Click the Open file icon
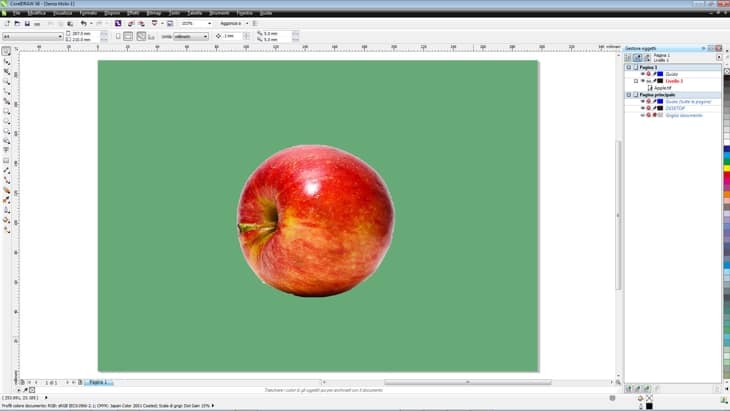Image resolution: width=730 pixels, height=411 pixels. pos(17,23)
